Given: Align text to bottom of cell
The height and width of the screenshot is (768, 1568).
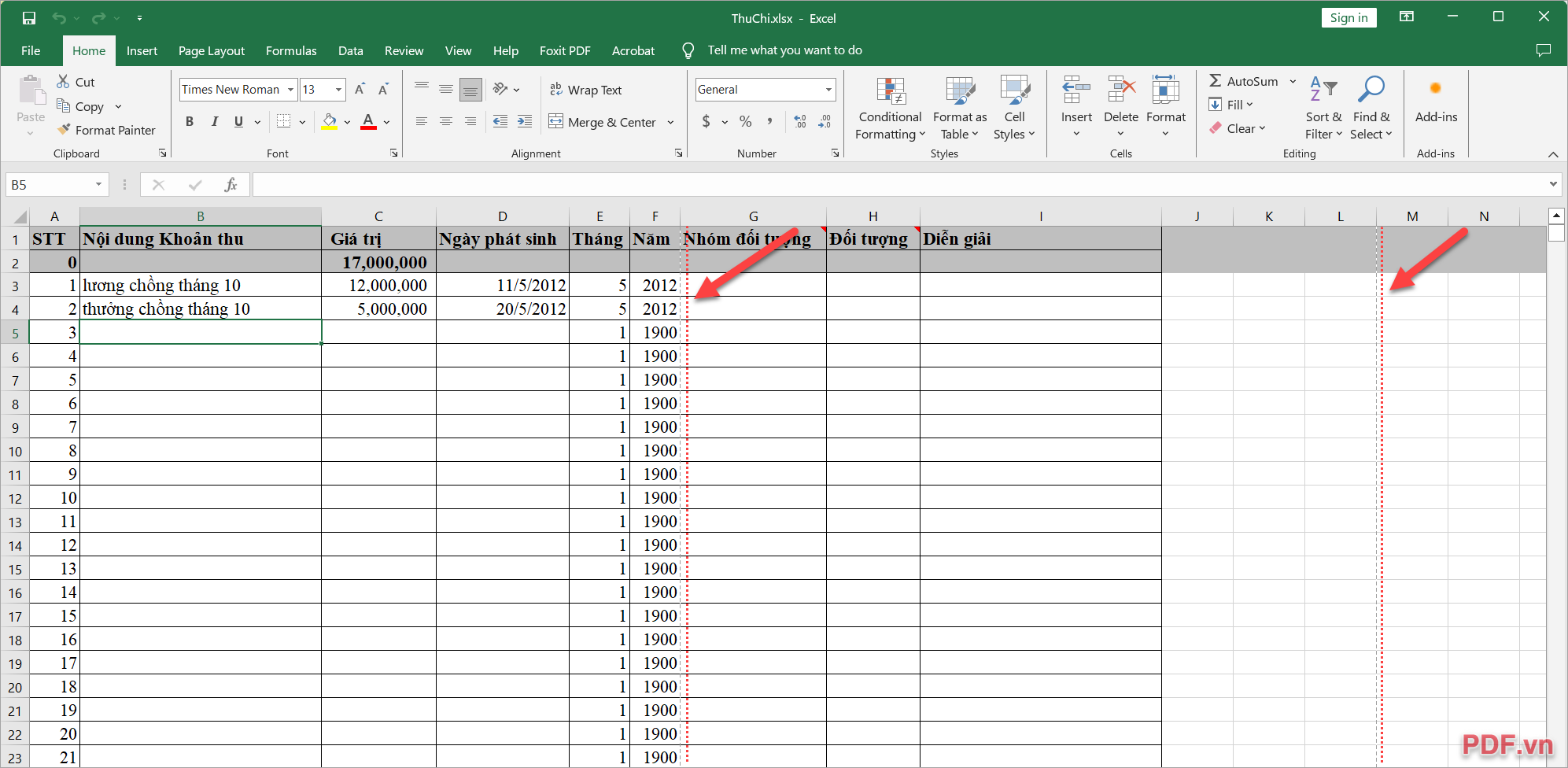Looking at the screenshot, I should pyautogui.click(x=470, y=90).
